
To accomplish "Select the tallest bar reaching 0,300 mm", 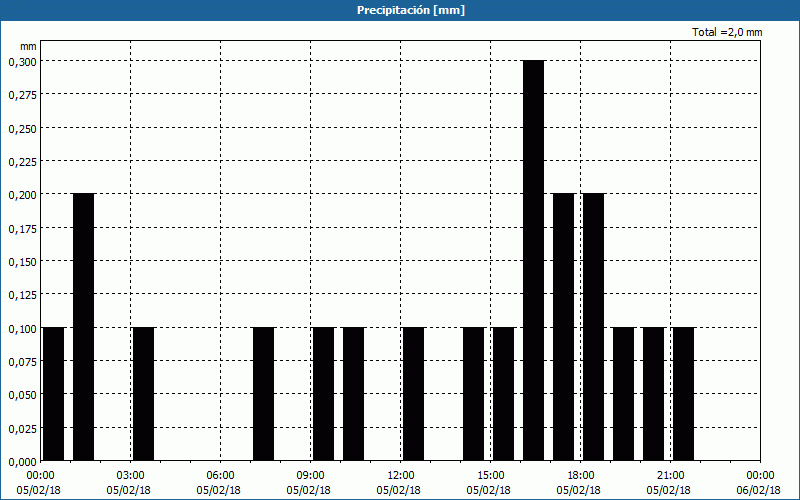I will [x=534, y=261].
